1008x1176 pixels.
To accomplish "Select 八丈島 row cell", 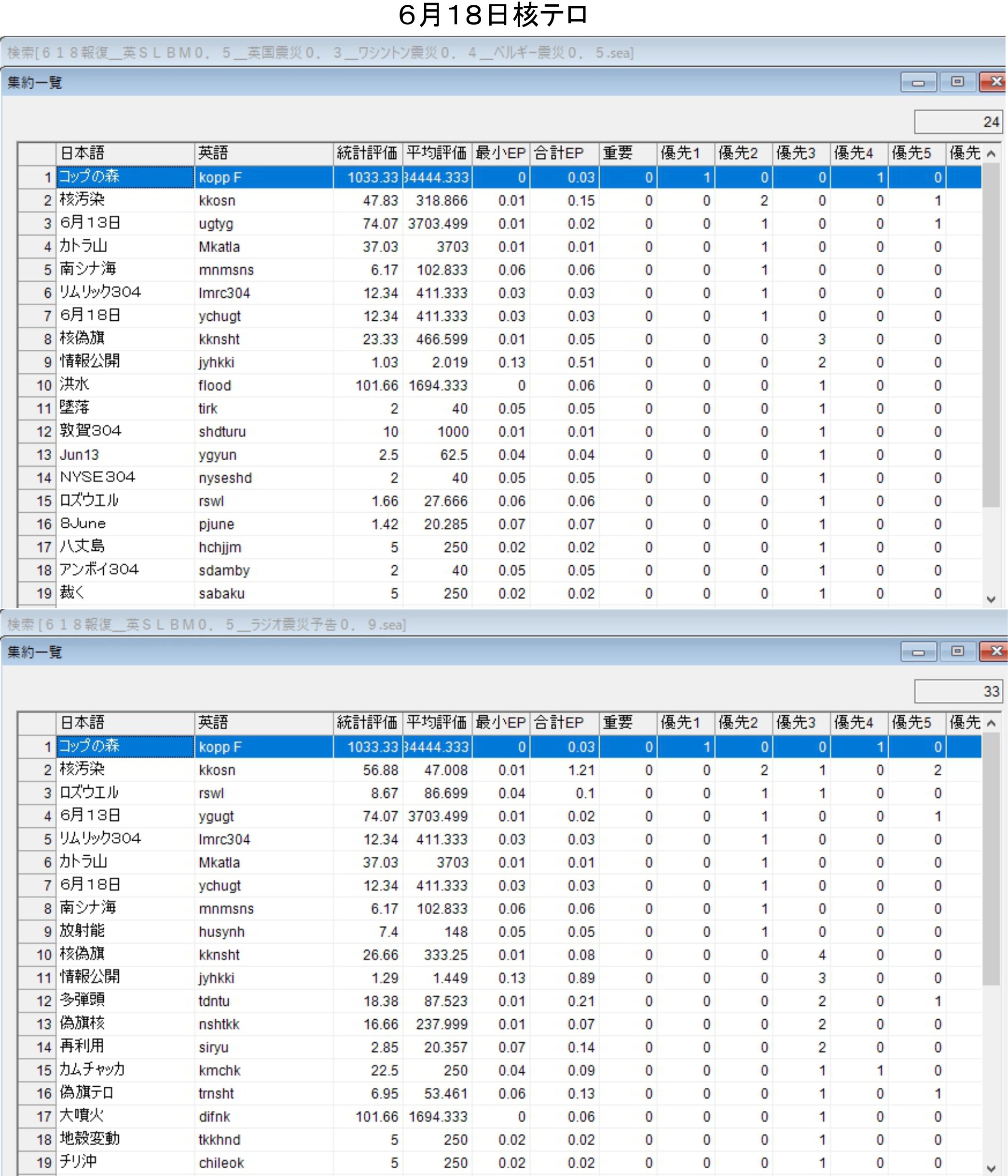I will click(125, 547).
